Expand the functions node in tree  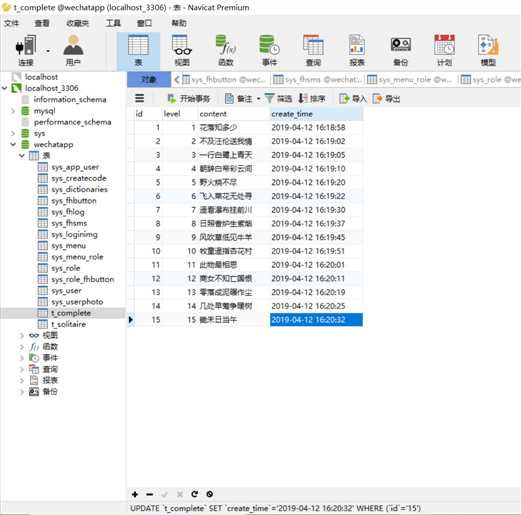[x=22, y=347]
